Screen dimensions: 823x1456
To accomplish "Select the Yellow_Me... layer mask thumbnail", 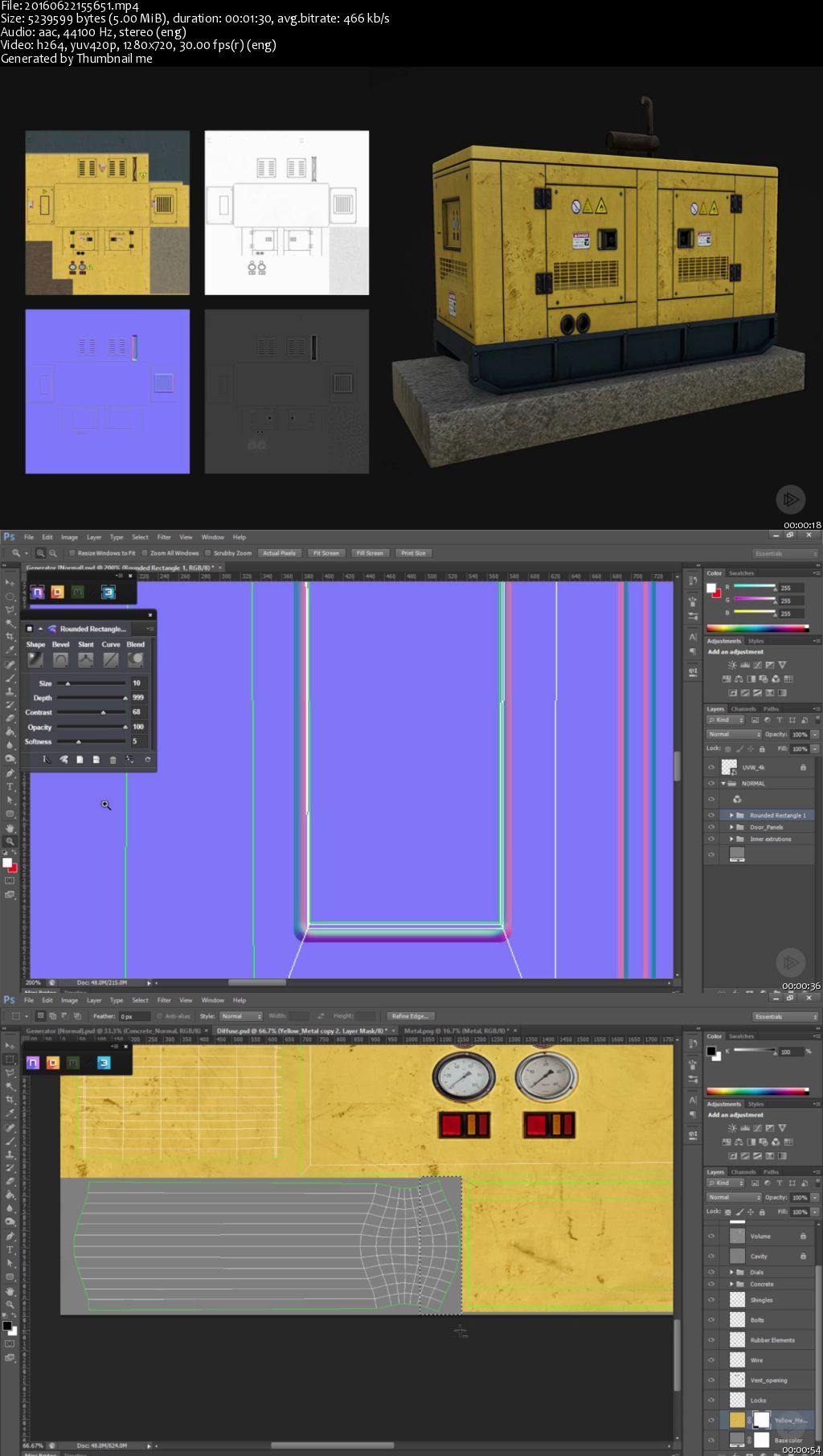I will pyautogui.click(x=761, y=1420).
